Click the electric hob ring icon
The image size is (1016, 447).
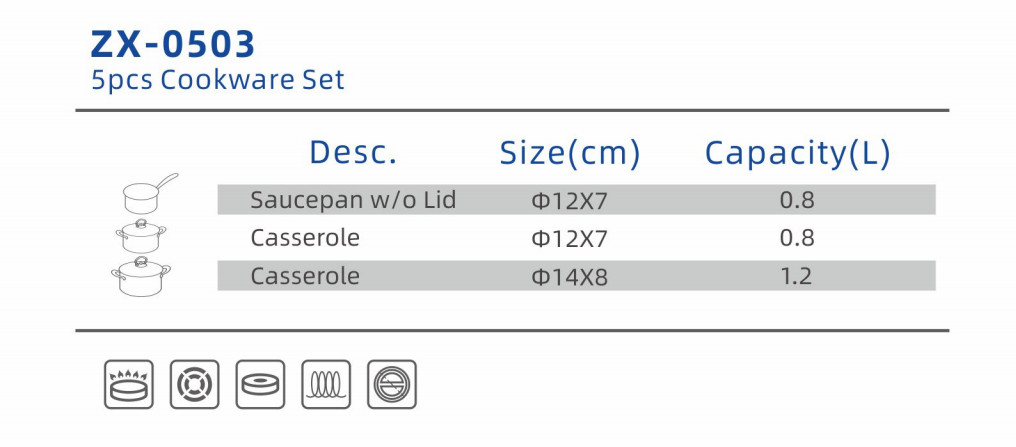tap(194, 384)
